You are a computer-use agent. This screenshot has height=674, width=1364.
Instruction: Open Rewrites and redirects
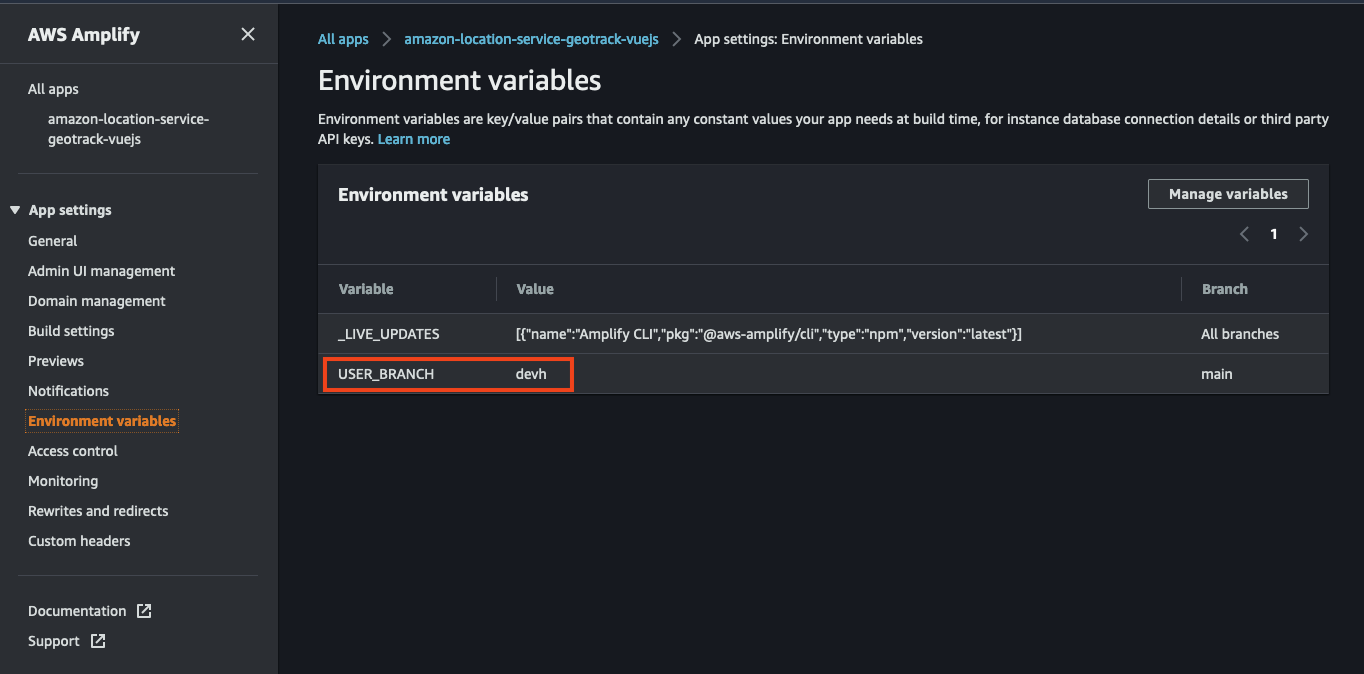coord(98,511)
